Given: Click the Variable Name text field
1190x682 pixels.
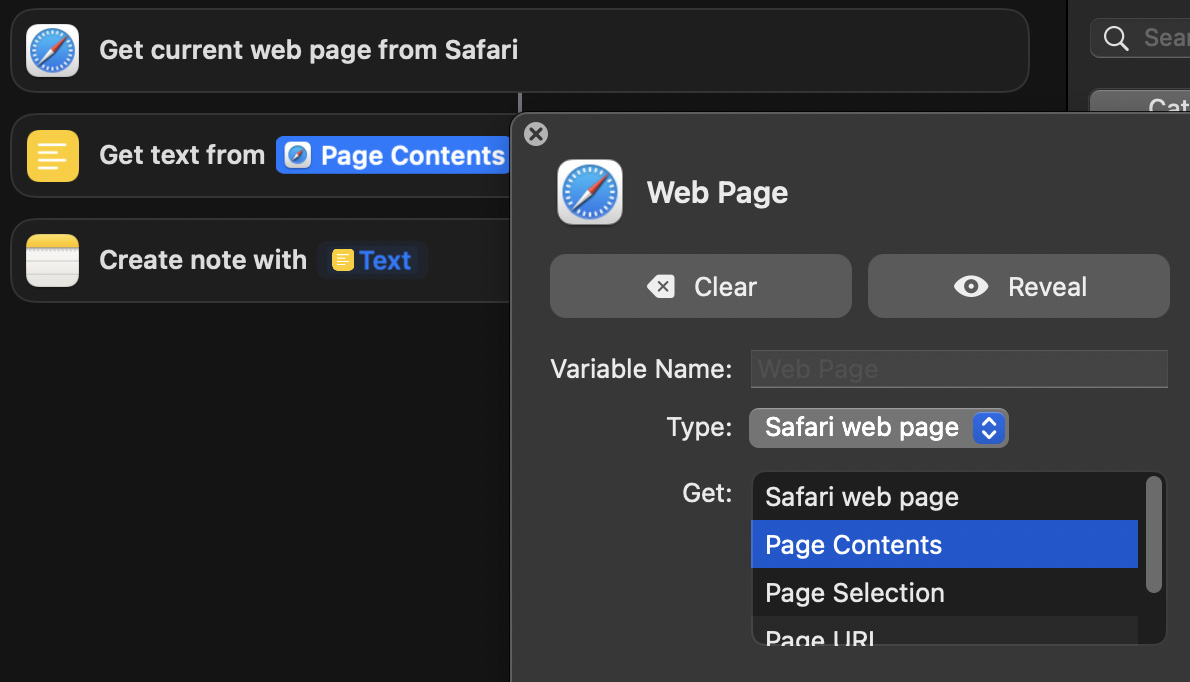Looking at the screenshot, I should pyautogui.click(x=958, y=369).
